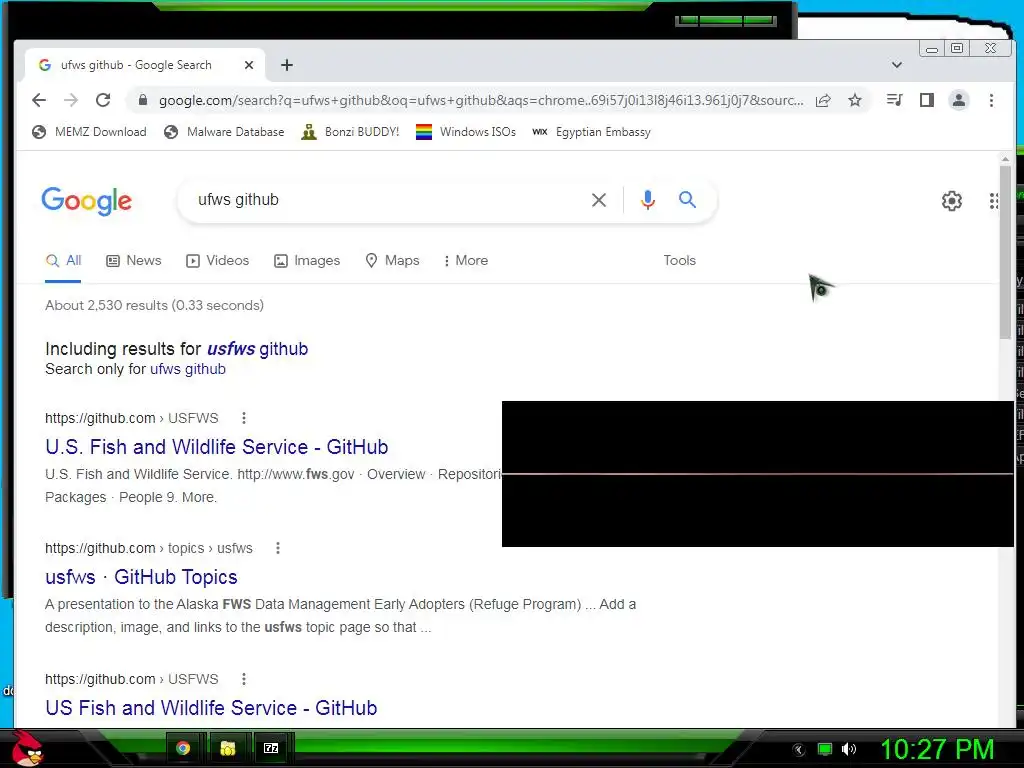Show hidden tray icons
Screen dimensions: 1024x768
coord(798,750)
